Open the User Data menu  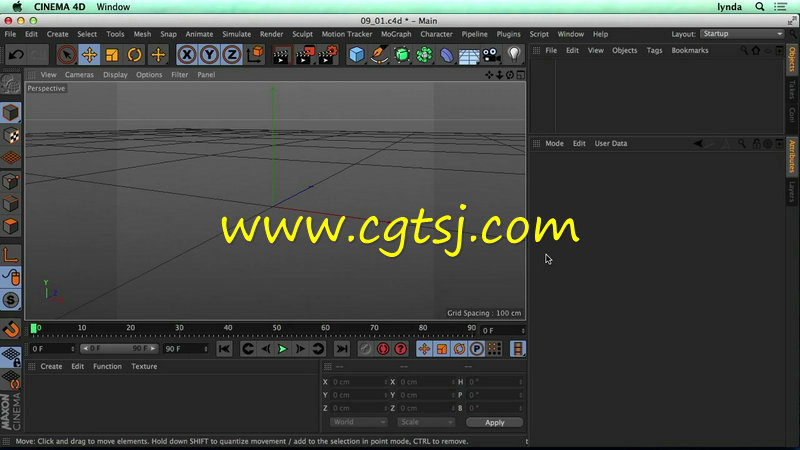tap(611, 143)
